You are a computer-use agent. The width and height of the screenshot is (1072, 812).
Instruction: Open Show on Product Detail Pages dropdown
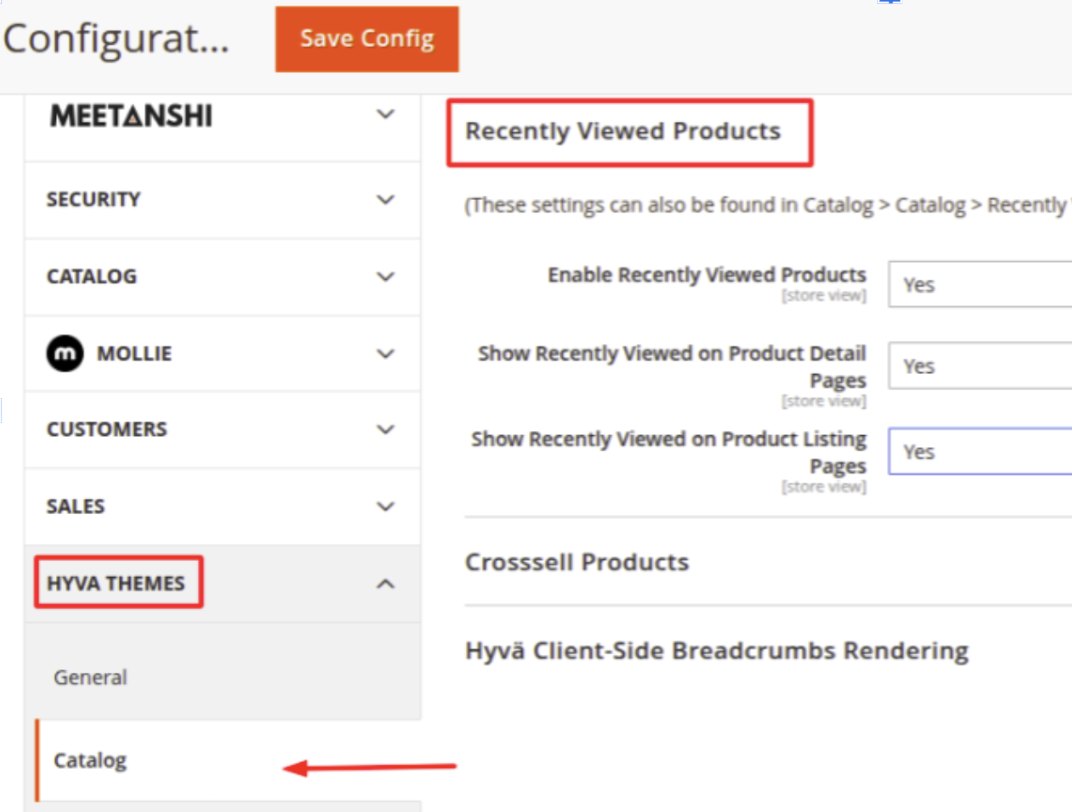click(980, 366)
